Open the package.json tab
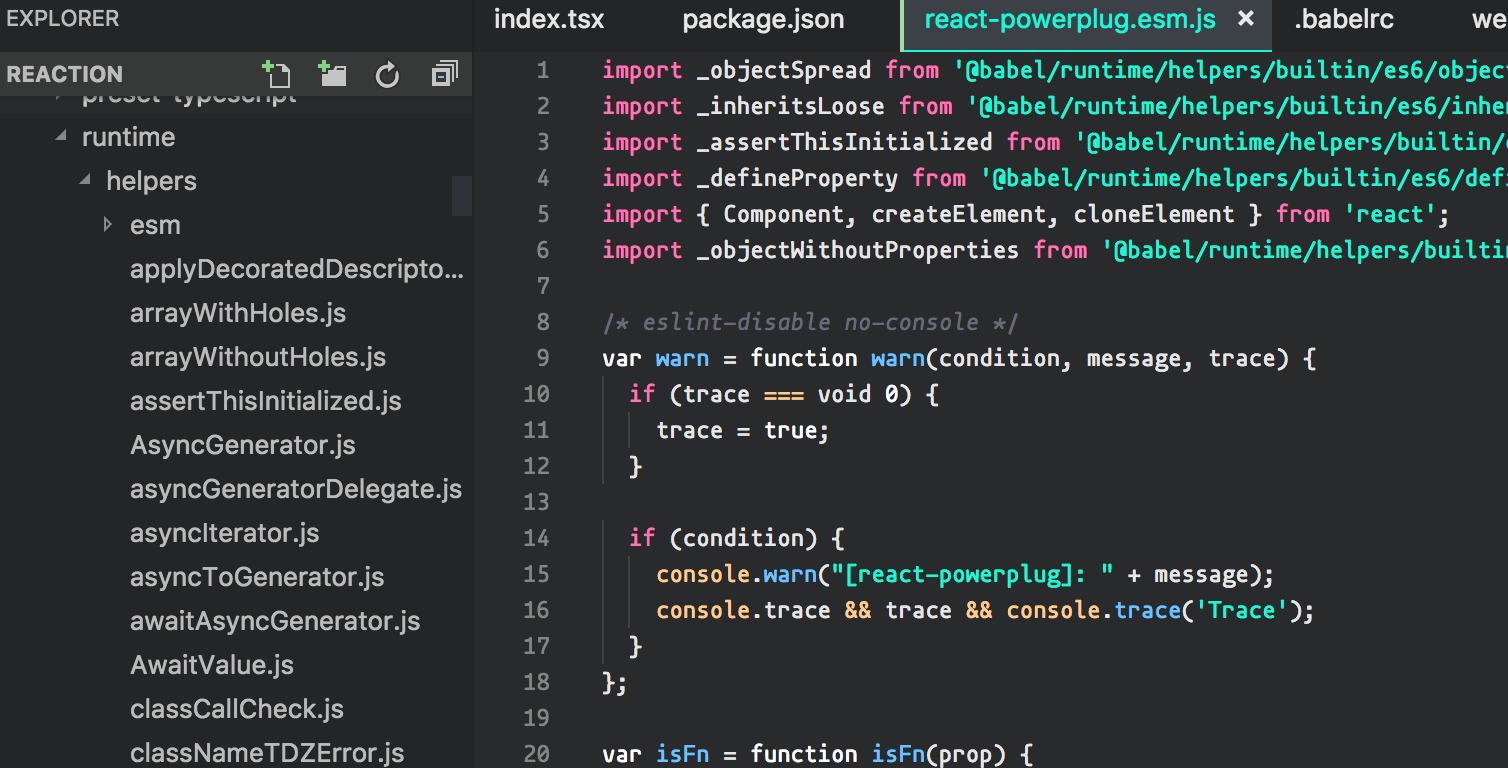Viewport: 1508px width, 768px height. pos(763,18)
